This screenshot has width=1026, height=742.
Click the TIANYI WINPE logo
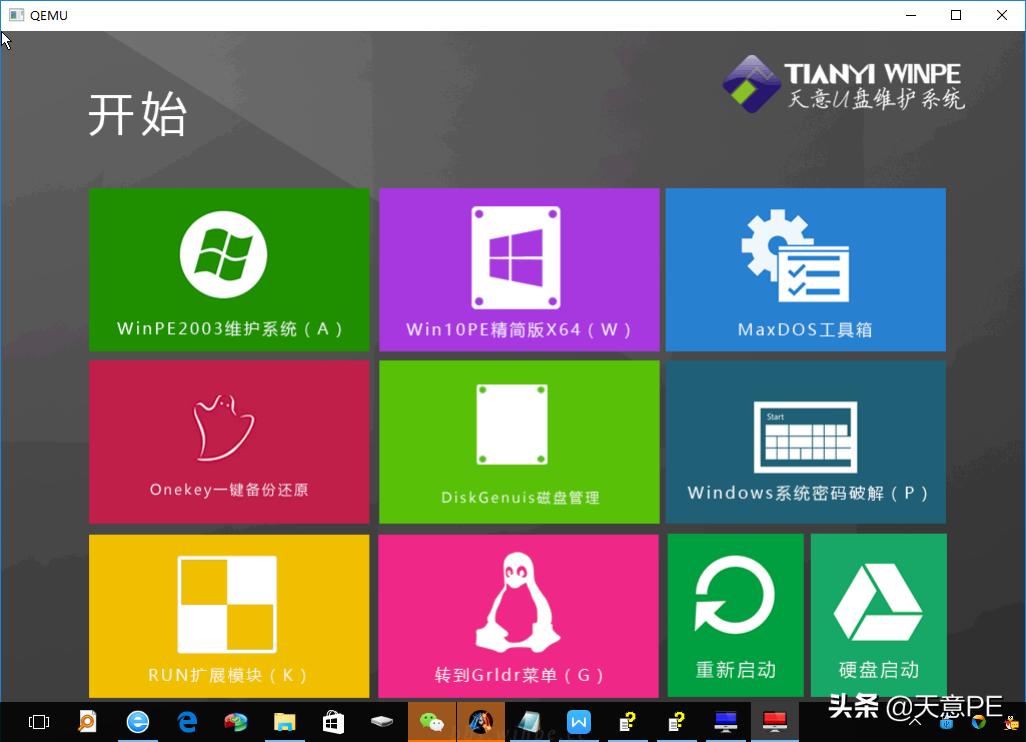tap(843, 84)
